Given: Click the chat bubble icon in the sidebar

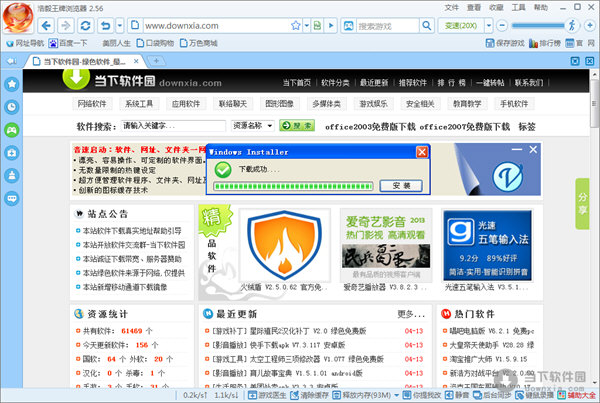Looking at the screenshot, I should click(x=12, y=199).
